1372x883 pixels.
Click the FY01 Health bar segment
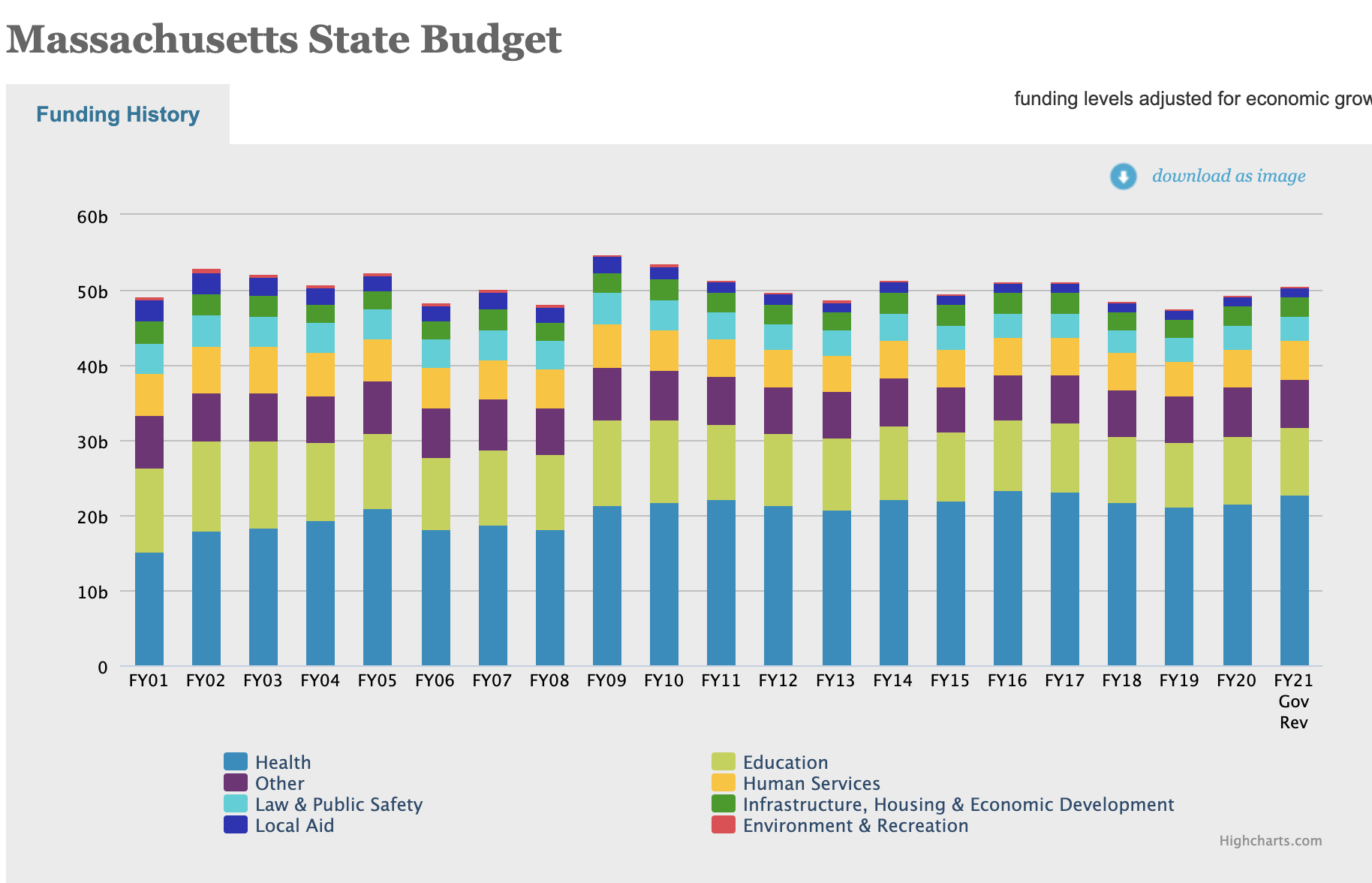tap(149, 609)
